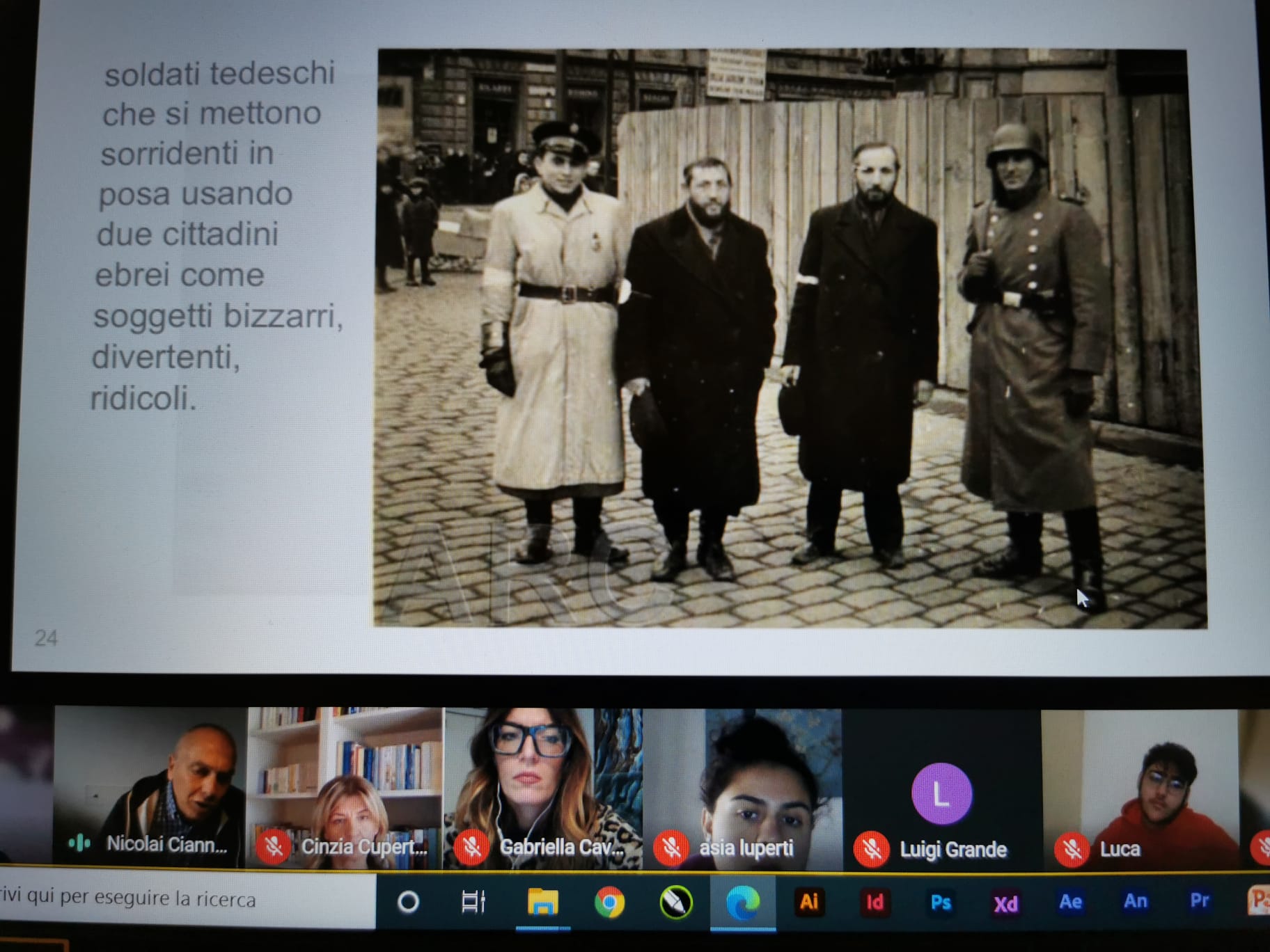Open the green pen app in taskbar
The height and width of the screenshot is (952, 1270).
[x=675, y=903]
